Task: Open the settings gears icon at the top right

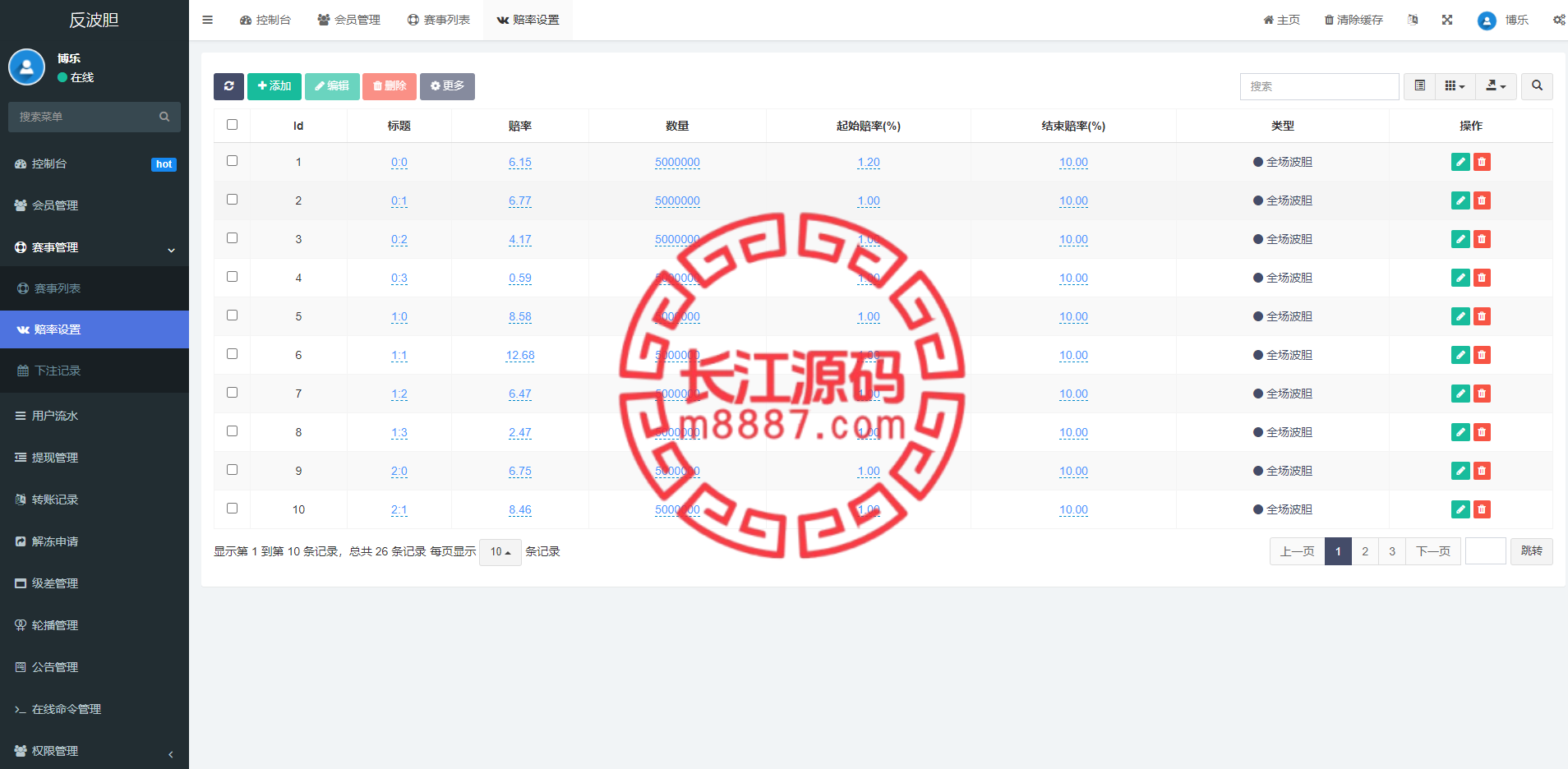Action: coord(1559,20)
